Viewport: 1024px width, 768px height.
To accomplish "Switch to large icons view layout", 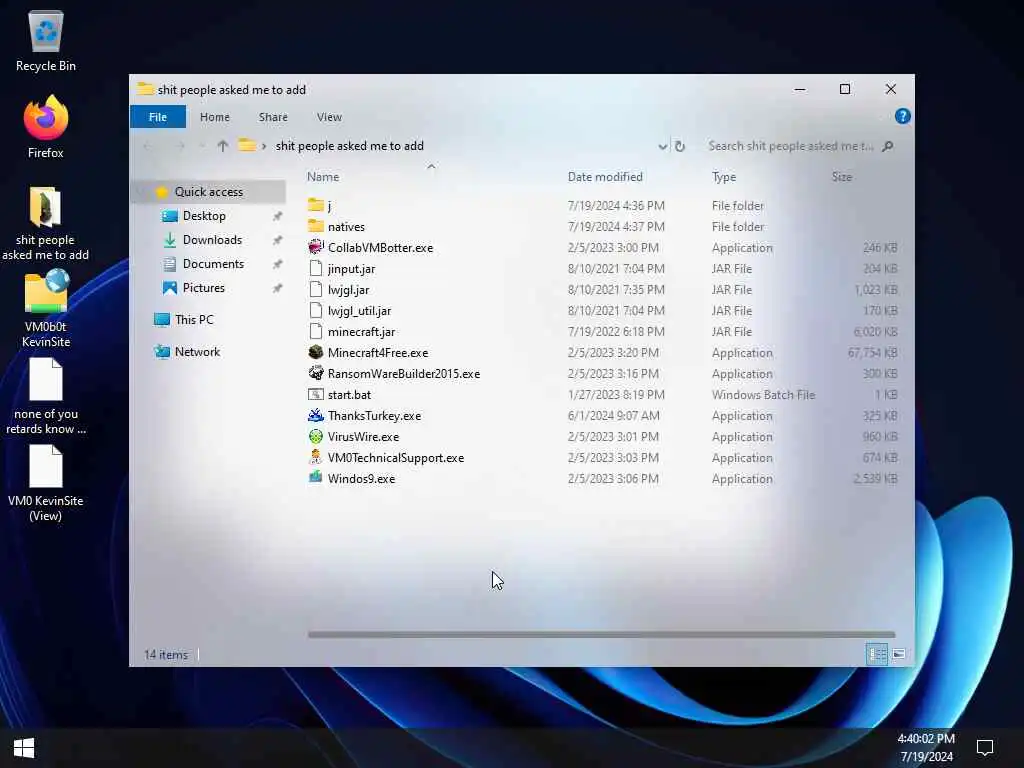I will (899, 654).
